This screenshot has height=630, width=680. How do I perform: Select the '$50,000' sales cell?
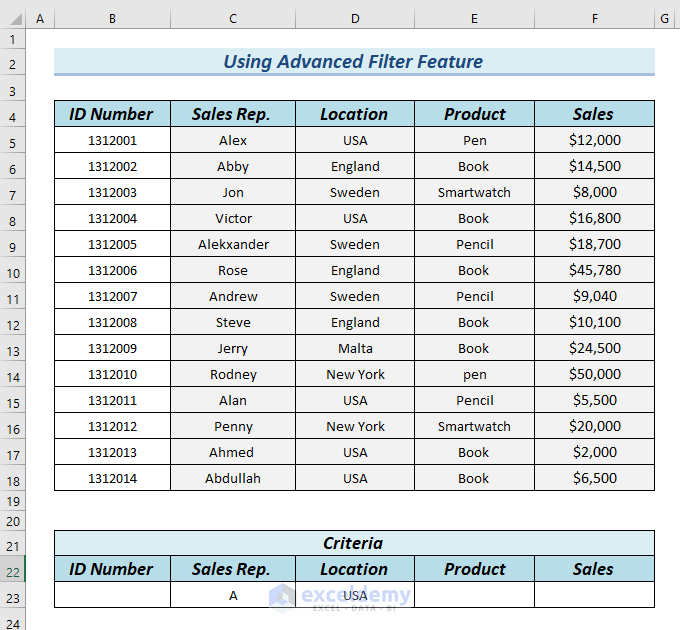[594, 374]
